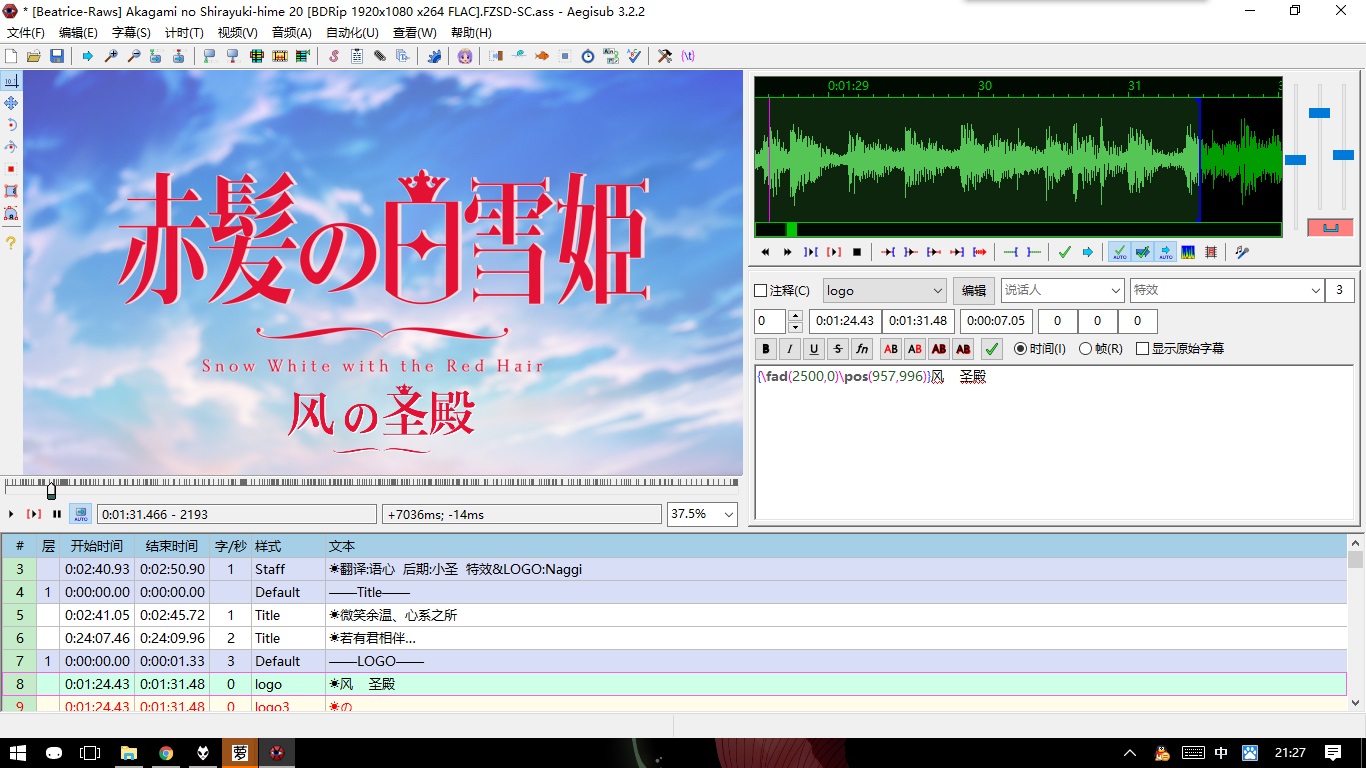Select the 帧(R) radio button
Screen dimensions: 1366x768
pos(1085,349)
